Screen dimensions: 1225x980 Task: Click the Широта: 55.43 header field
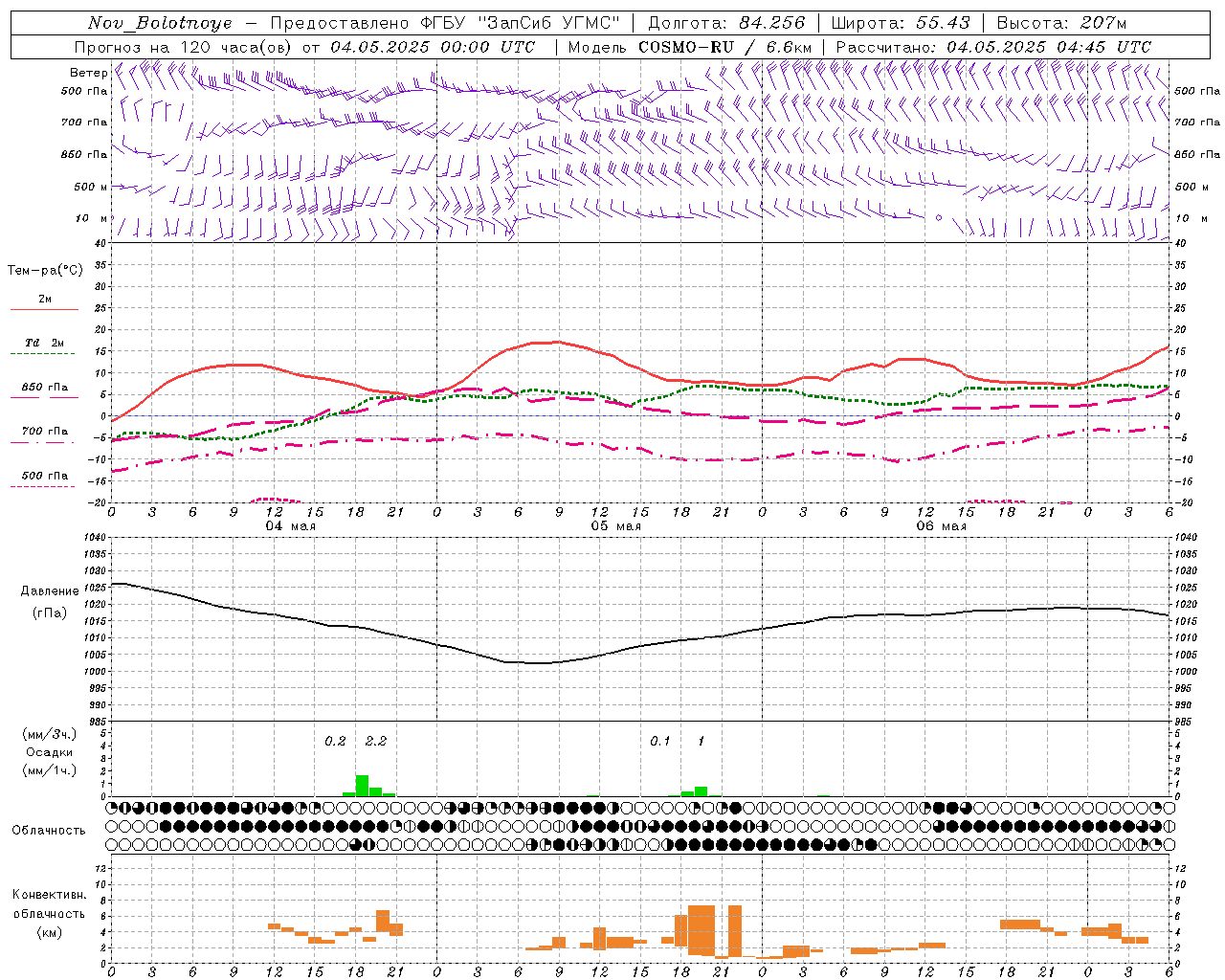[x=901, y=23]
